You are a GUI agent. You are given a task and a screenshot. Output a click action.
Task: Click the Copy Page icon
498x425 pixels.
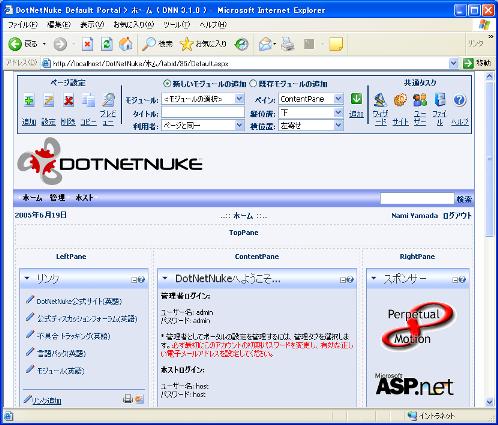88,101
